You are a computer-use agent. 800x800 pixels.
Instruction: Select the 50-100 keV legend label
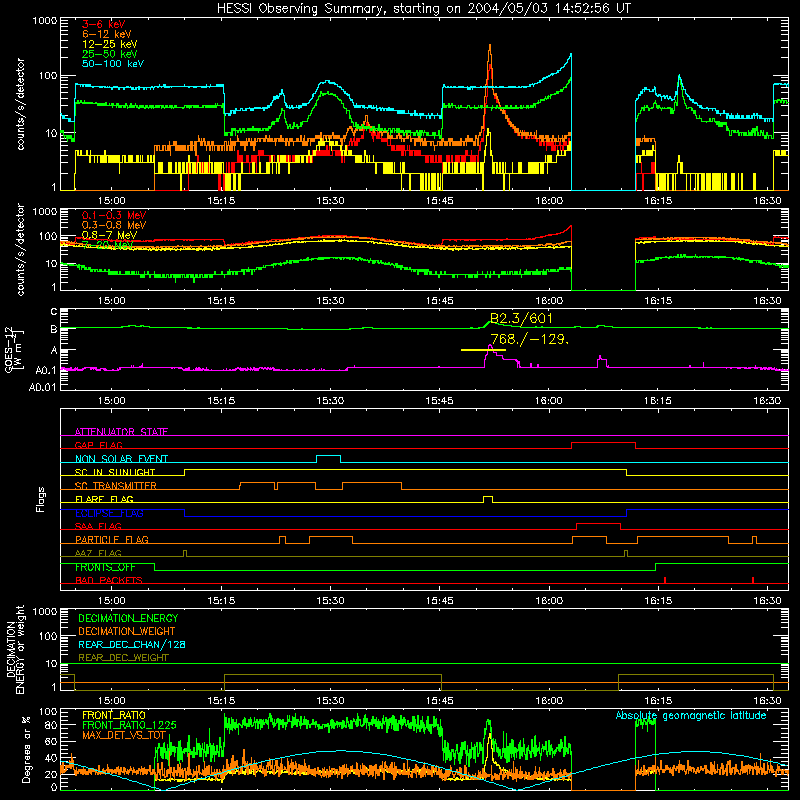112,63
